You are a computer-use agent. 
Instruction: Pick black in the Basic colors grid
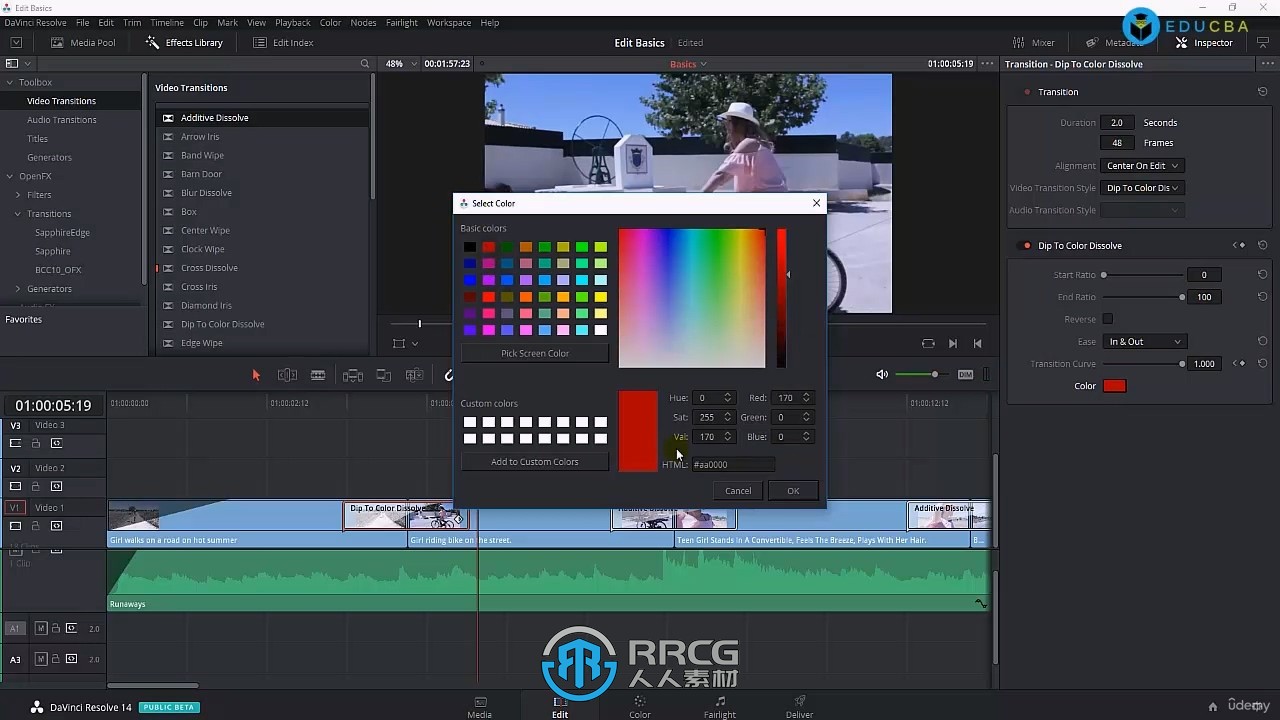(x=470, y=247)
